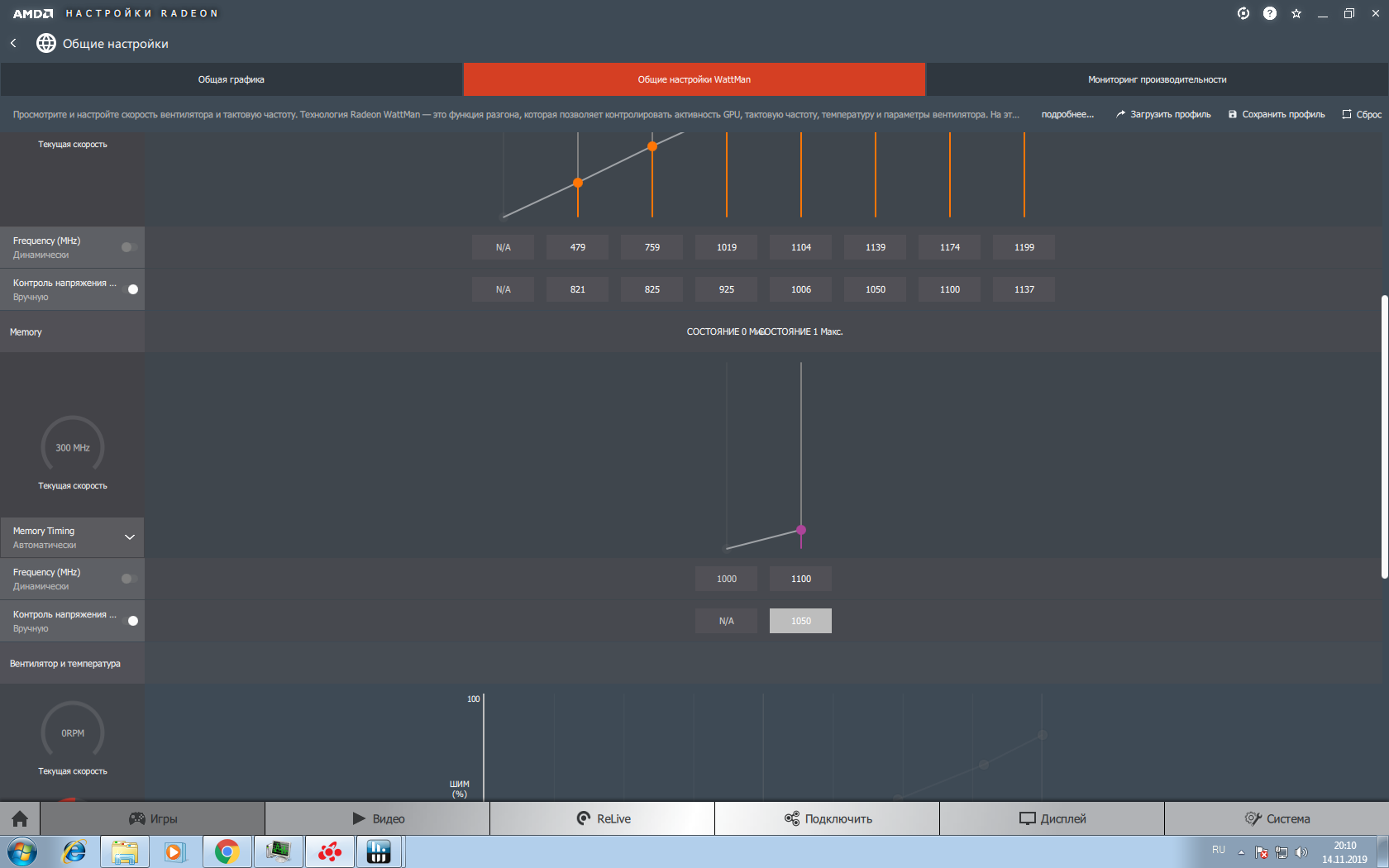The width and height of the screenshot is (1389, 868).
Task: Click the lower orange GPU curve point
Action: click(x=578, y=183)
